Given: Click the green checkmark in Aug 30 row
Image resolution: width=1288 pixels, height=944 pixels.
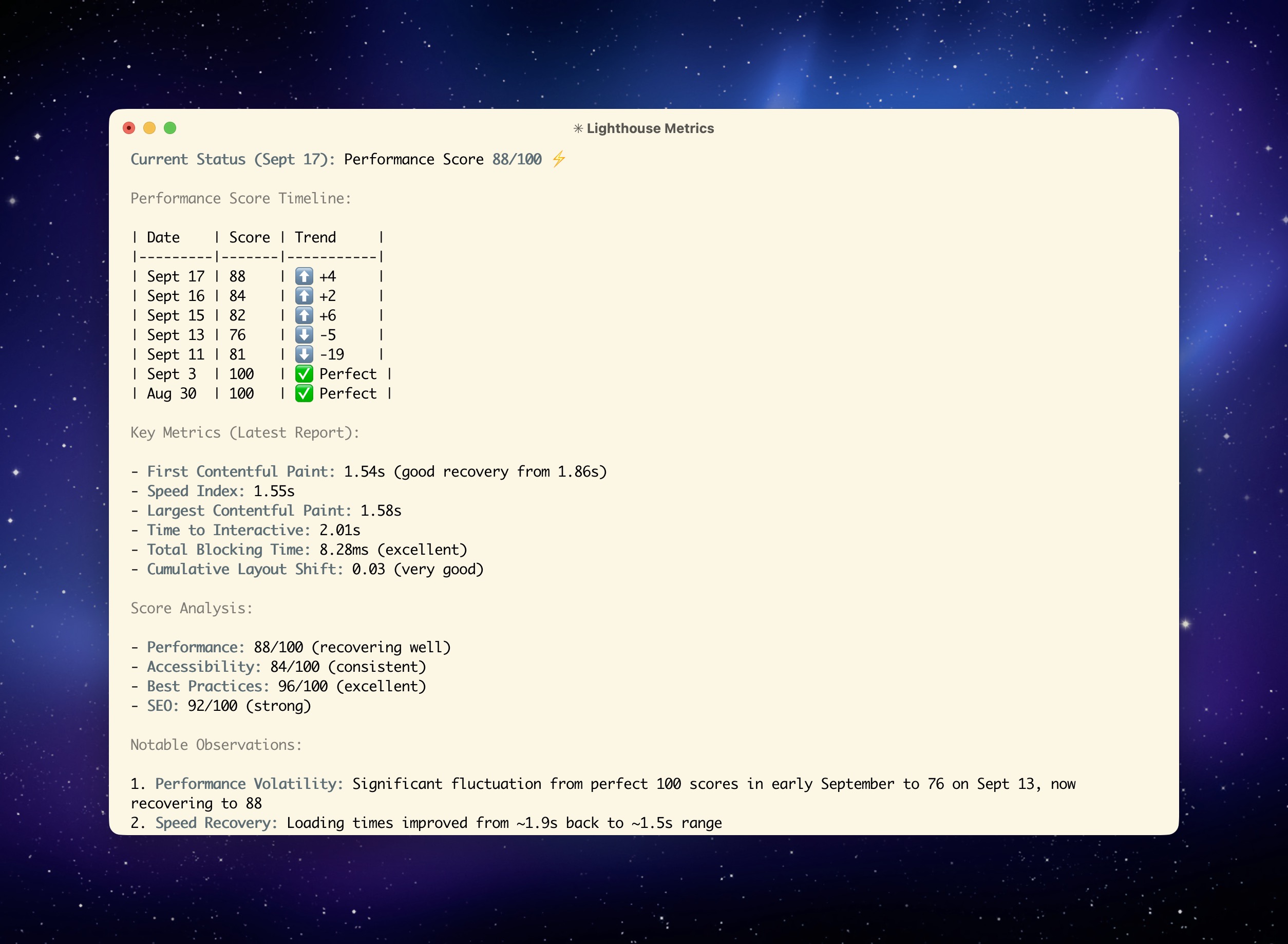Looking at the screenshot, I should click(x=304, y=394).
